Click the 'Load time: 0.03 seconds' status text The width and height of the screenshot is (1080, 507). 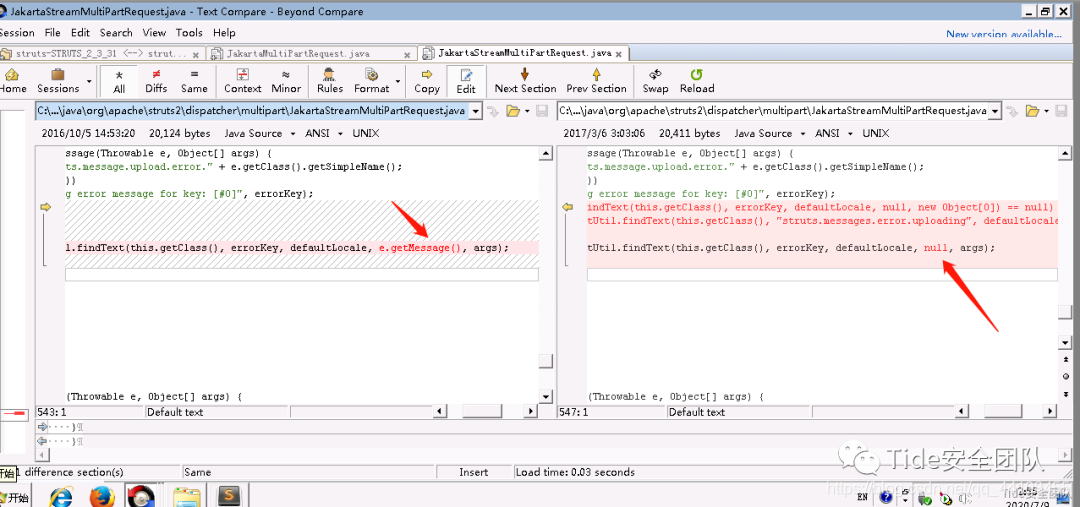[x=575, y=472]
